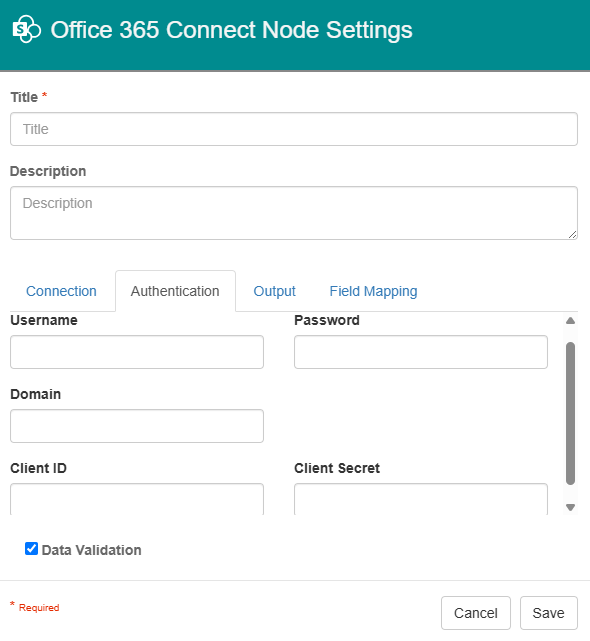Open the Output tab
The width and height of the screenshot is (590, 641).
(x=274, y=291)
